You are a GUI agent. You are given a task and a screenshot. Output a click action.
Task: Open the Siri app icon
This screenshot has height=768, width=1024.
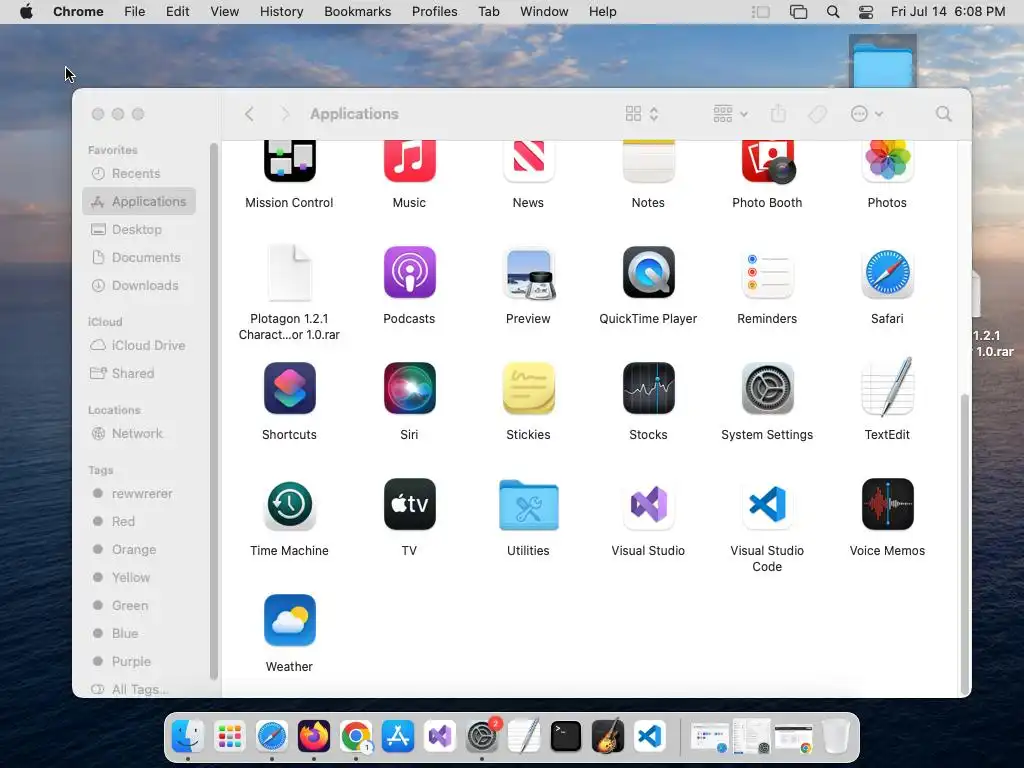pos(409,388)
